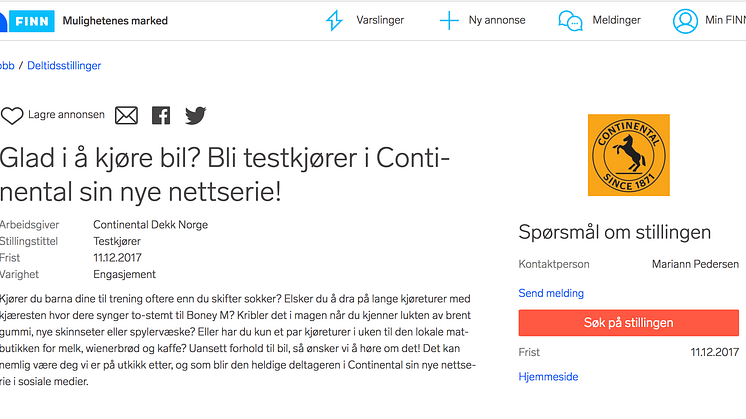Share the ad on Facebook
746x419 pixels.
(x=161, y=116)
